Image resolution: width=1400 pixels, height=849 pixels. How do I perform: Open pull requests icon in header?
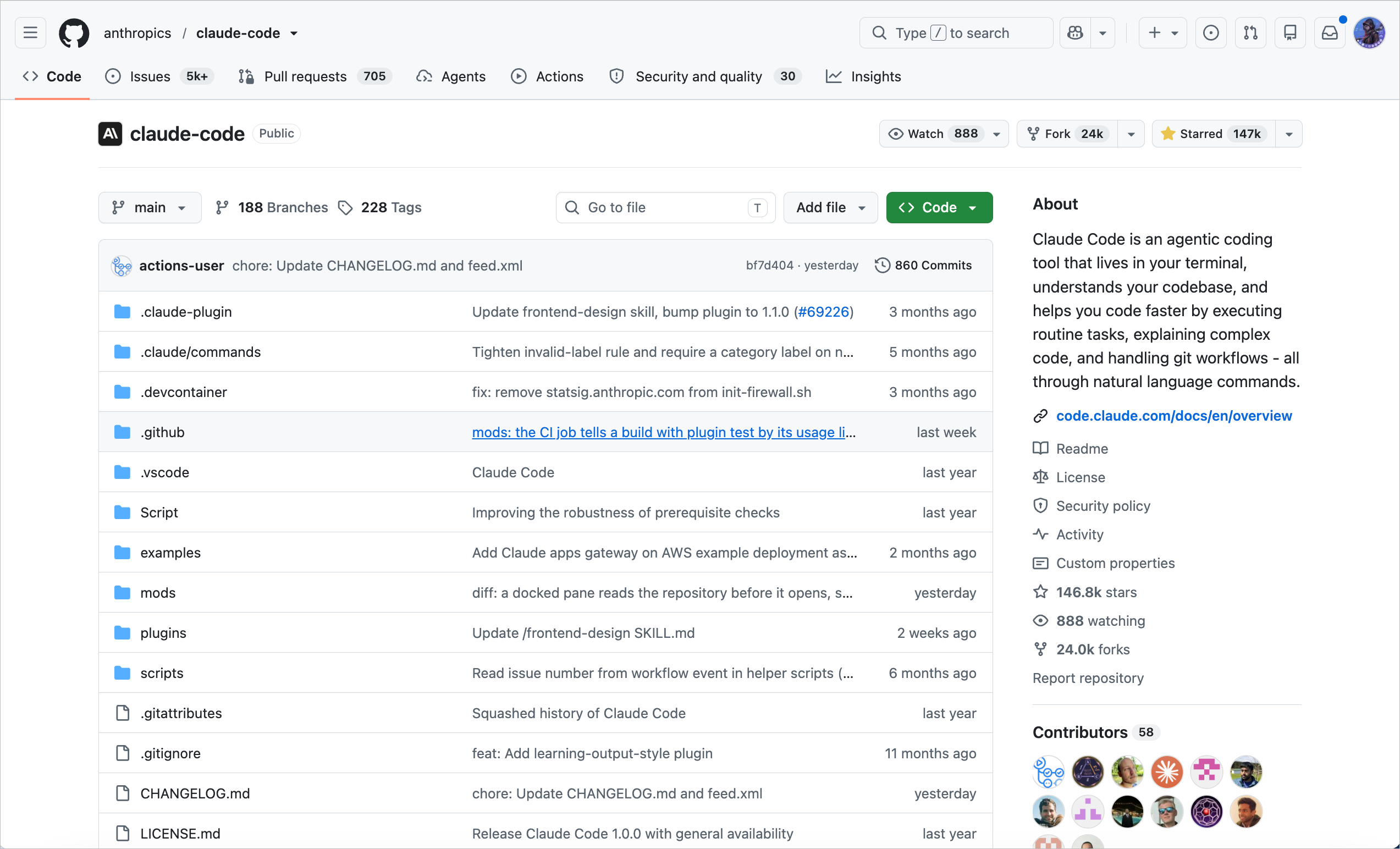click(x=1250, y=33)
